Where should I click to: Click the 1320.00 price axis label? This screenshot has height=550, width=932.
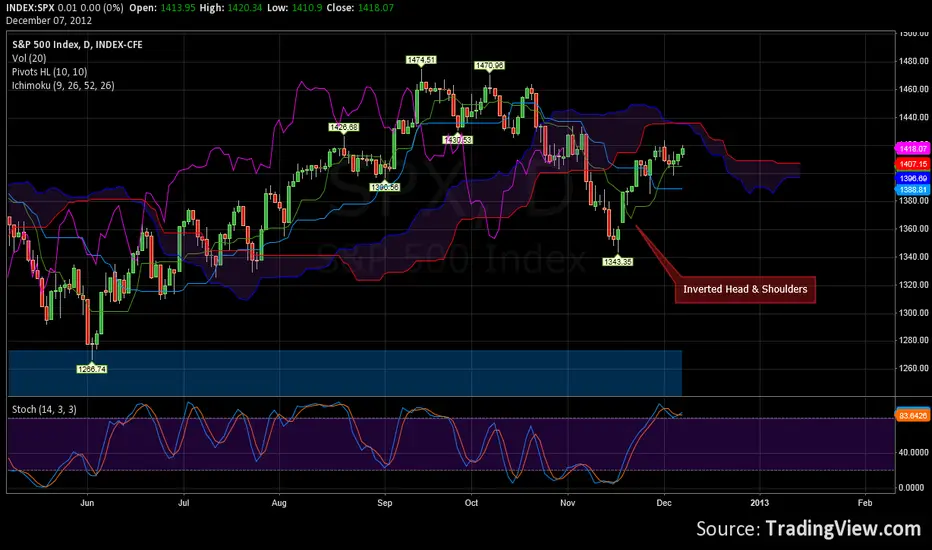(x=914, y=285)
